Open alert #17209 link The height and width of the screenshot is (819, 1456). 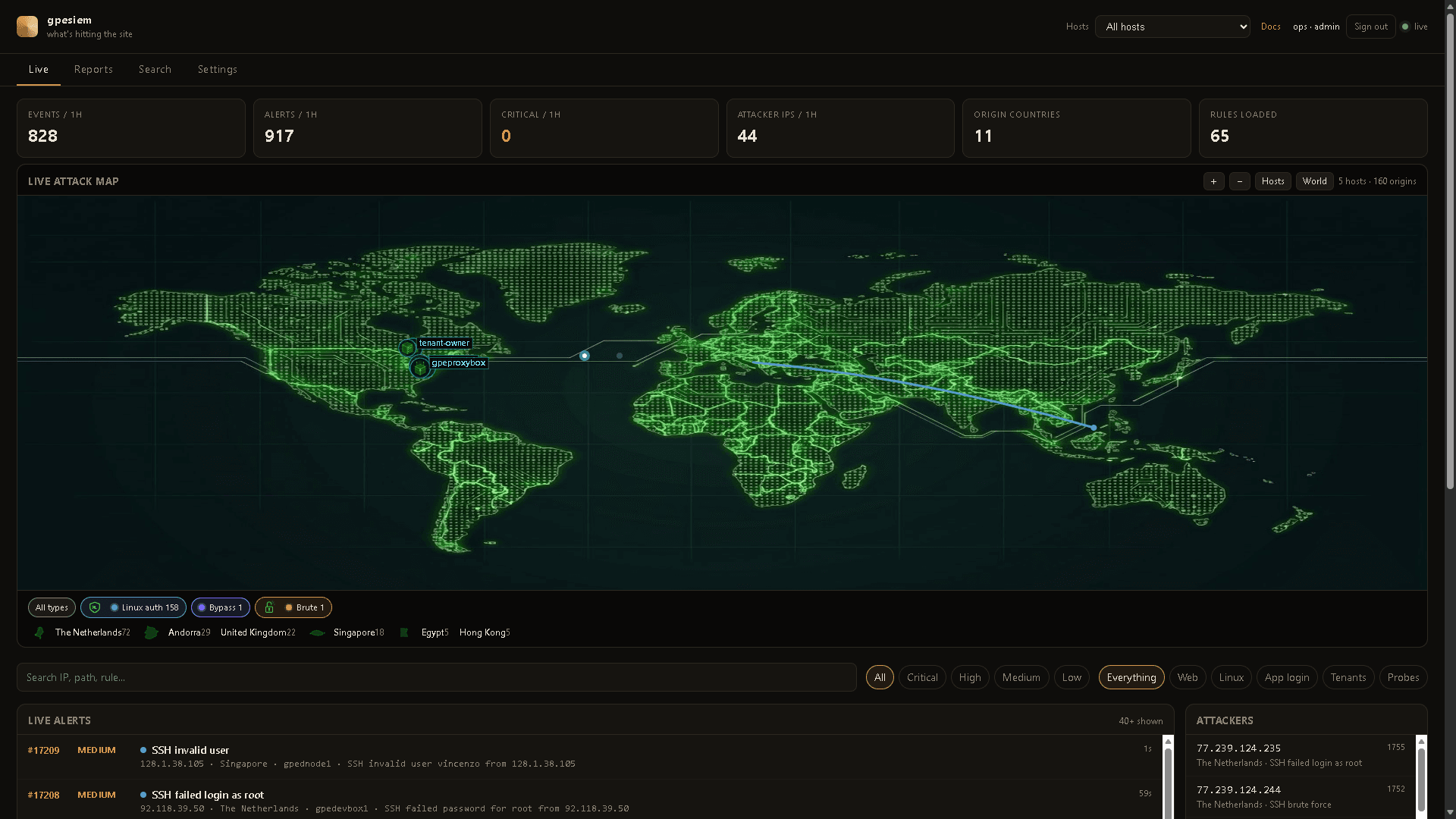coord(44,750)
